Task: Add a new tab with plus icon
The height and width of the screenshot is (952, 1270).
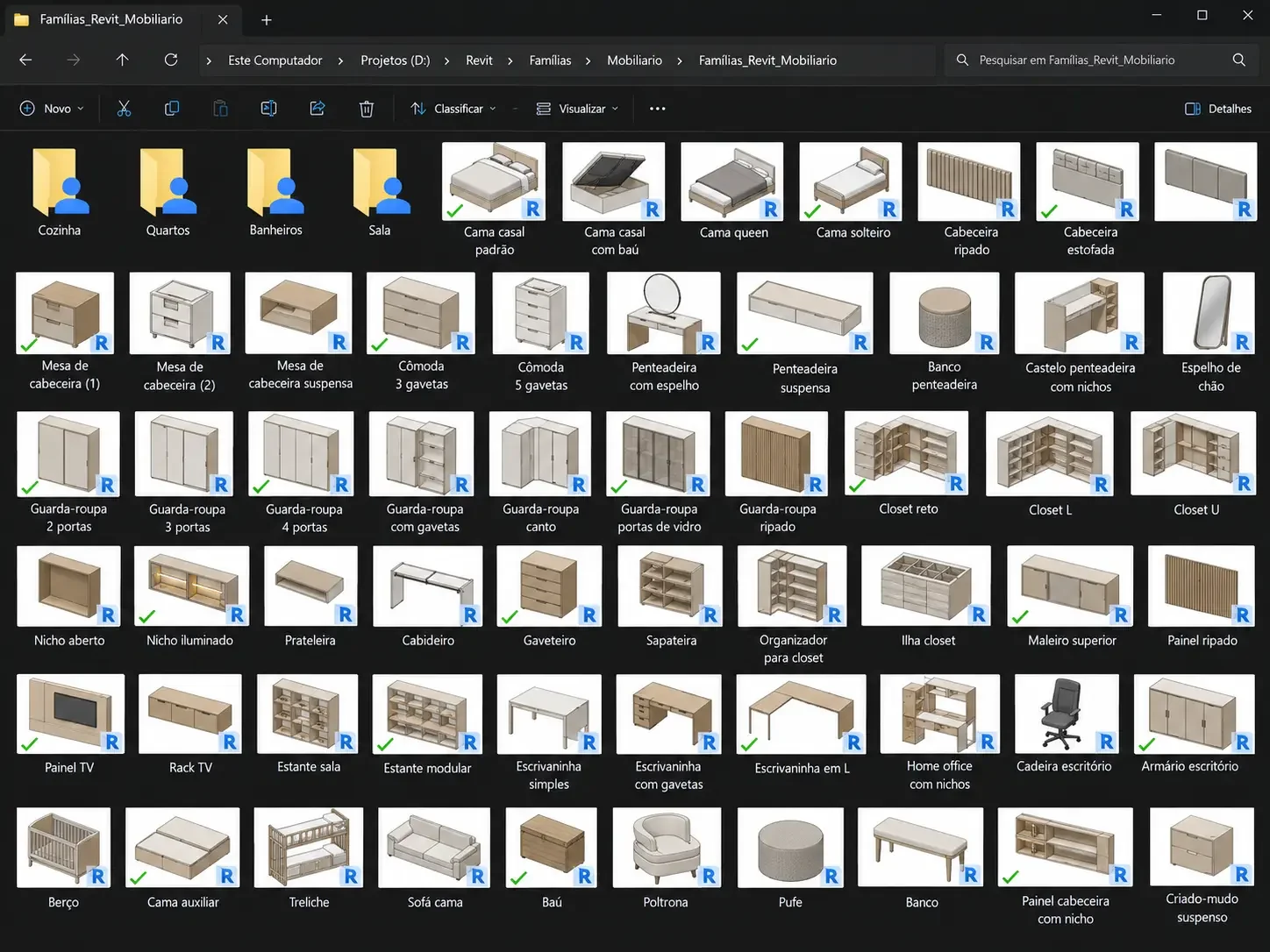Action: point(267,19)
